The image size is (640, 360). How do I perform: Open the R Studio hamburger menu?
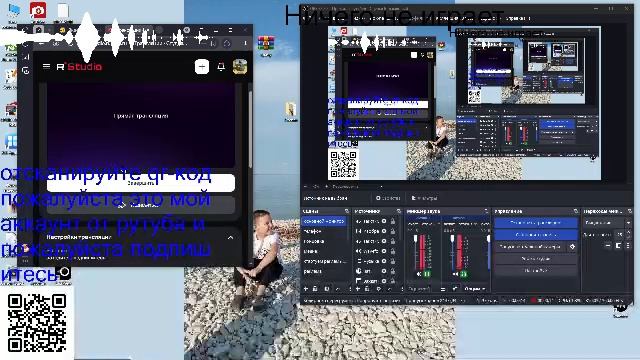point(47,66)
